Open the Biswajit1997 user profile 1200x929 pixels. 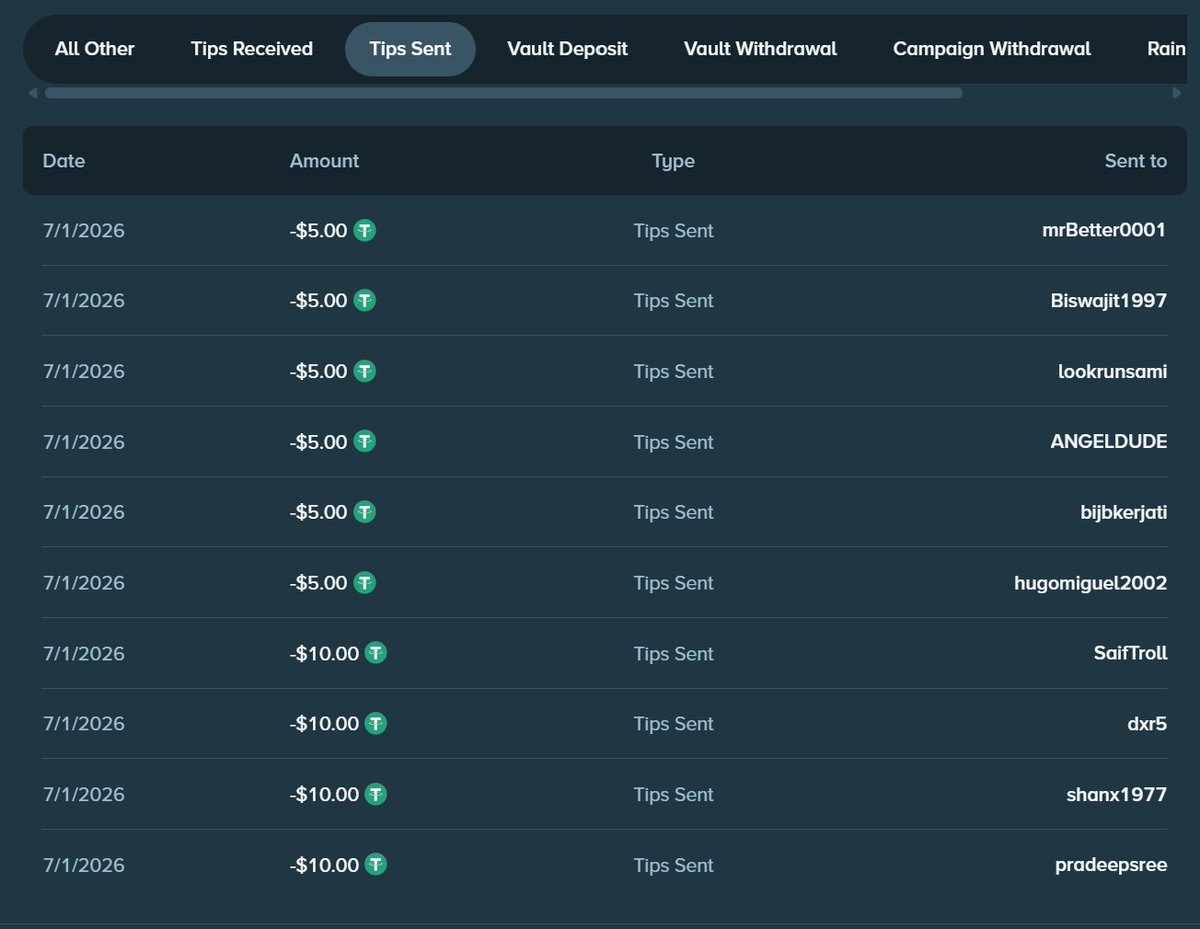[1109, 300]
